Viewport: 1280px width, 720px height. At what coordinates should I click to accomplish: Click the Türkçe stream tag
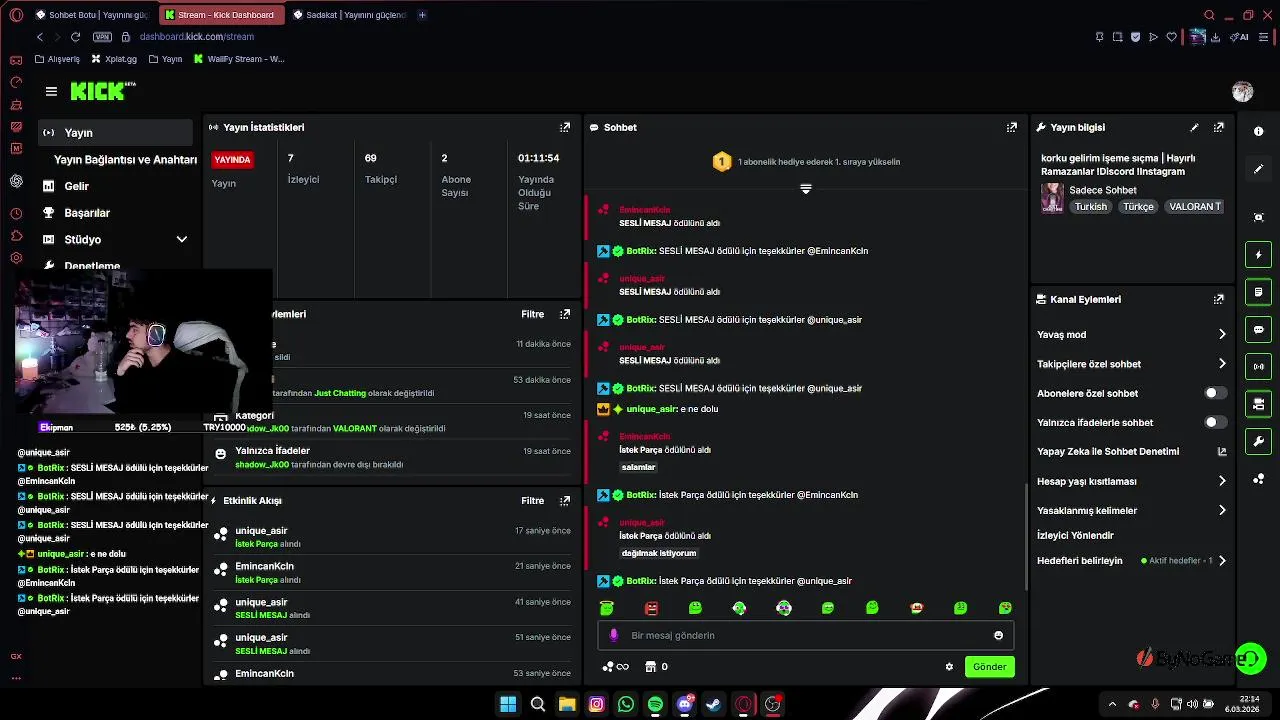pos(1138,207)
